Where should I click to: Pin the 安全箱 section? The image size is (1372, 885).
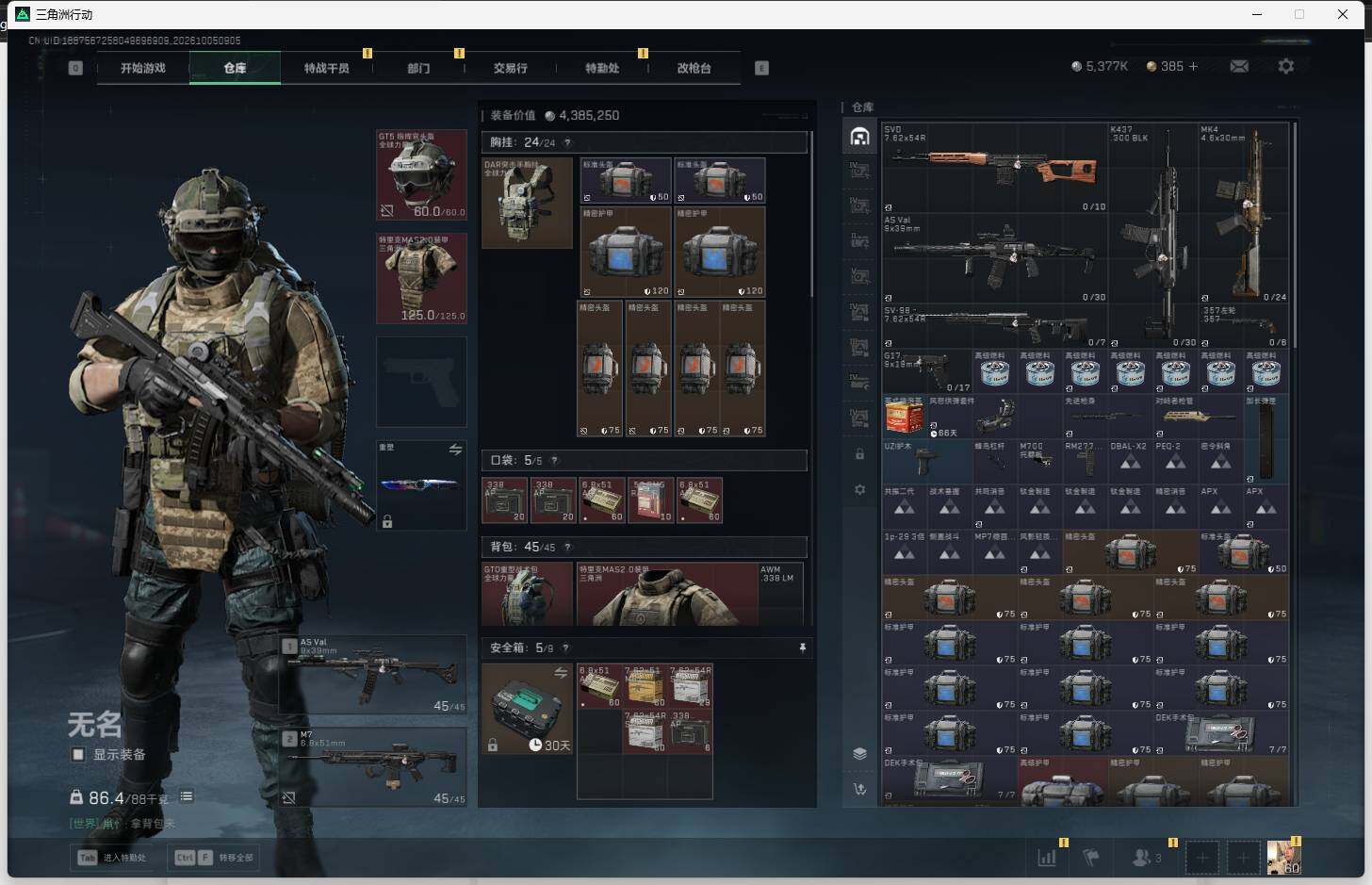(x=802, y=647)
